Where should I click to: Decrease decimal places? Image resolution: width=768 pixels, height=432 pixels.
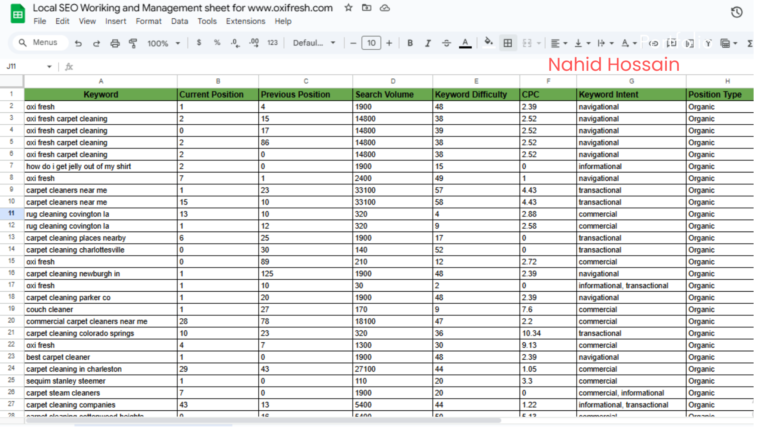(x=235, y=43)
